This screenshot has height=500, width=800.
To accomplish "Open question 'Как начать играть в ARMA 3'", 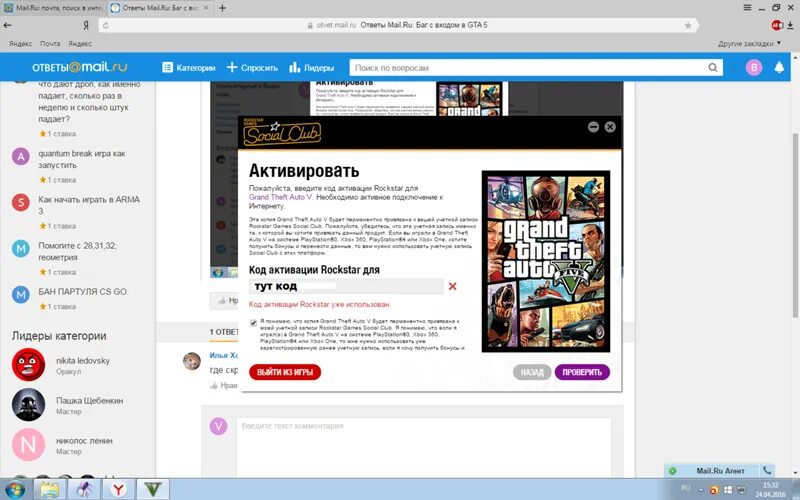I will tap(89, 205).
